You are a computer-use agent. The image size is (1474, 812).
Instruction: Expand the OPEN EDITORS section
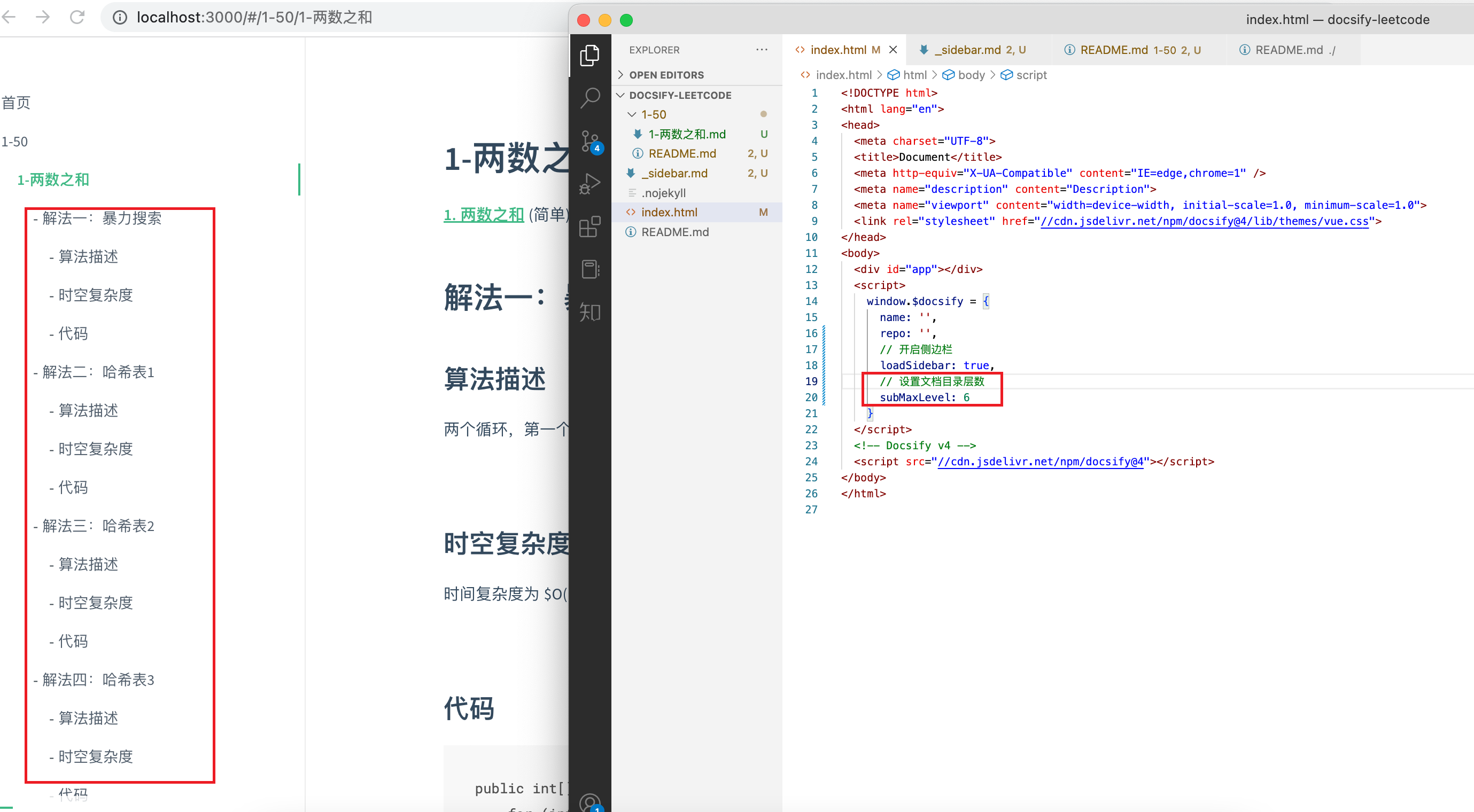666,75
